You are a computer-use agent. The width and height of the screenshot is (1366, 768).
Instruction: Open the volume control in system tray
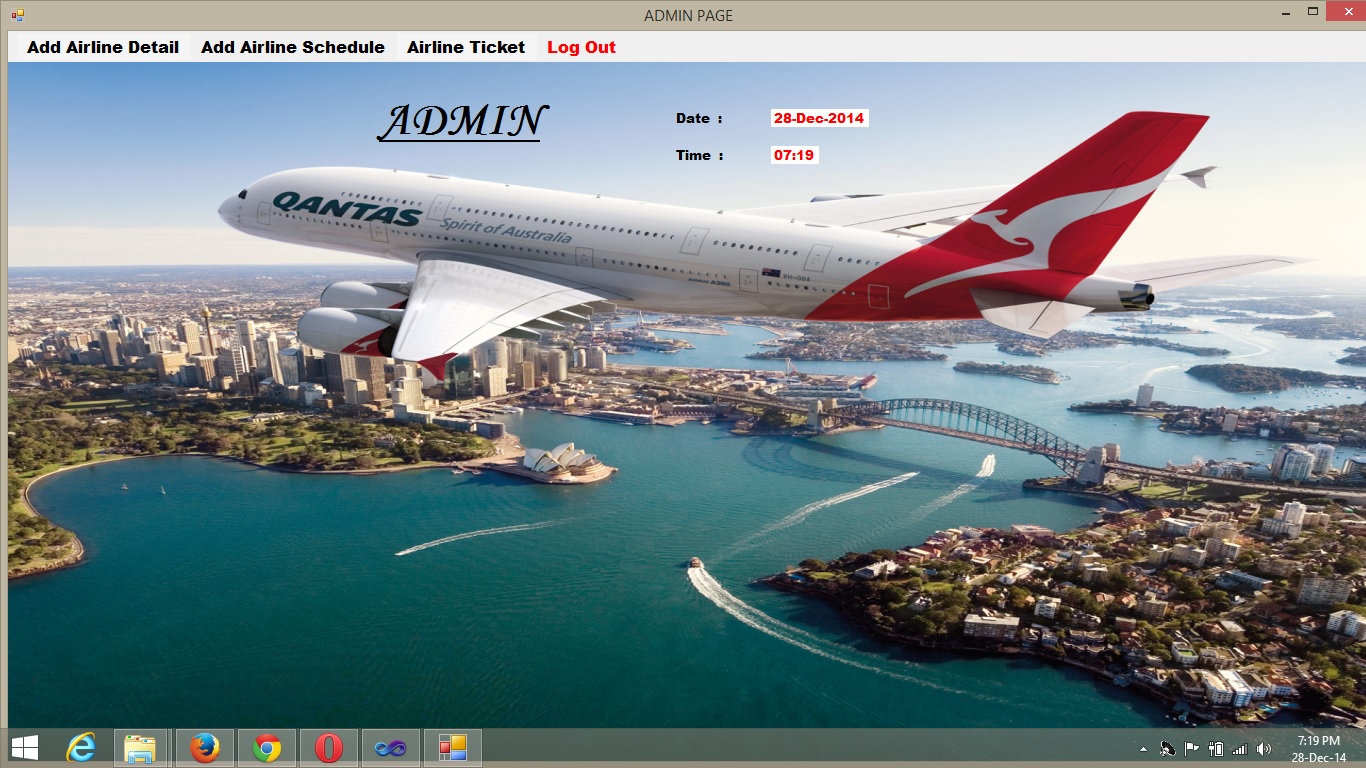tap(1264, 748)
